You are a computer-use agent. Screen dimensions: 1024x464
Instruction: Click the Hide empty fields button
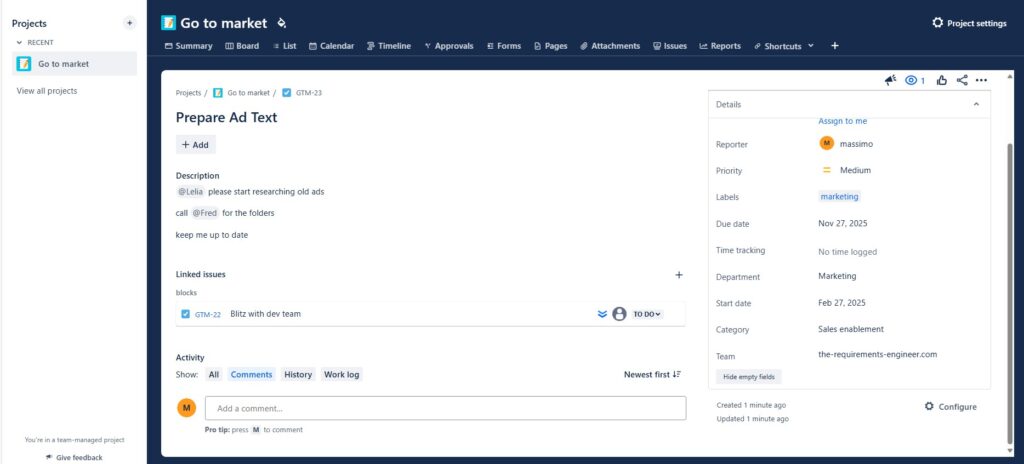[x=750, y=377]
